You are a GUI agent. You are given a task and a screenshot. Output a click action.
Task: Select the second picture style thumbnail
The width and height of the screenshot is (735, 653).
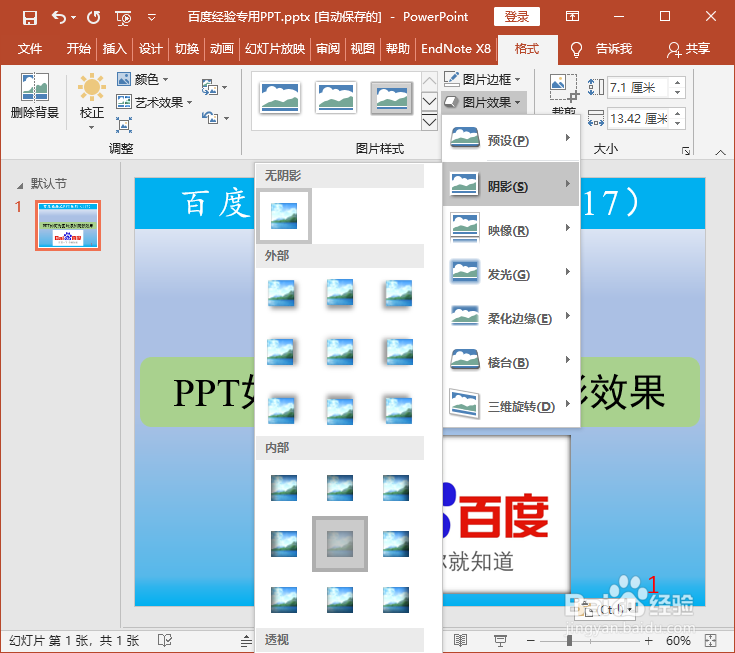click(x=336, y=98)
